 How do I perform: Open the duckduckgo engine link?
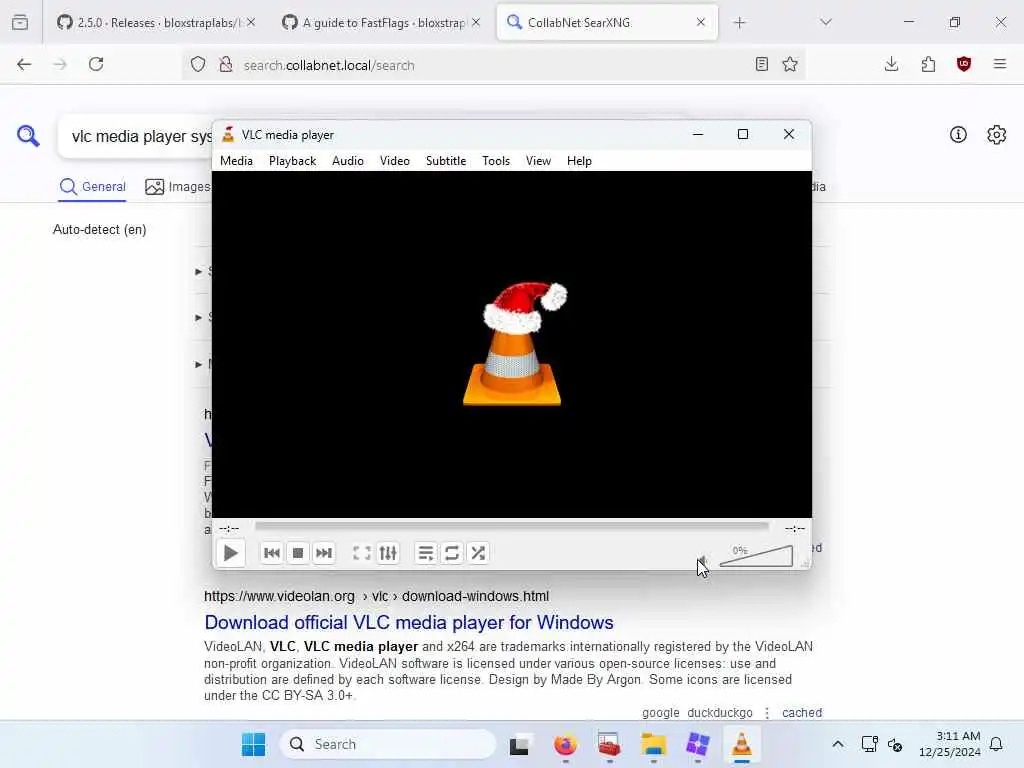coord(720,712)
